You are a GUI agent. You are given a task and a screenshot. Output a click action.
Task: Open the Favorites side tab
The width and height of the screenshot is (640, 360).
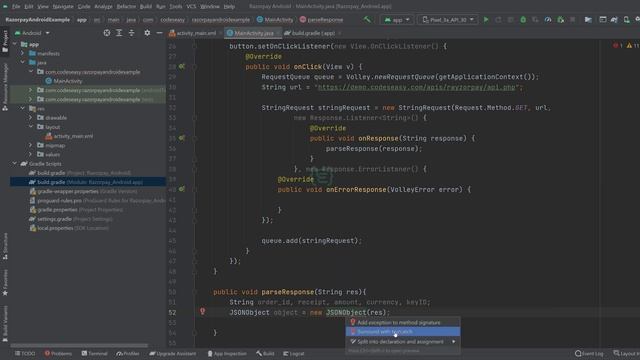click(5, 282)
